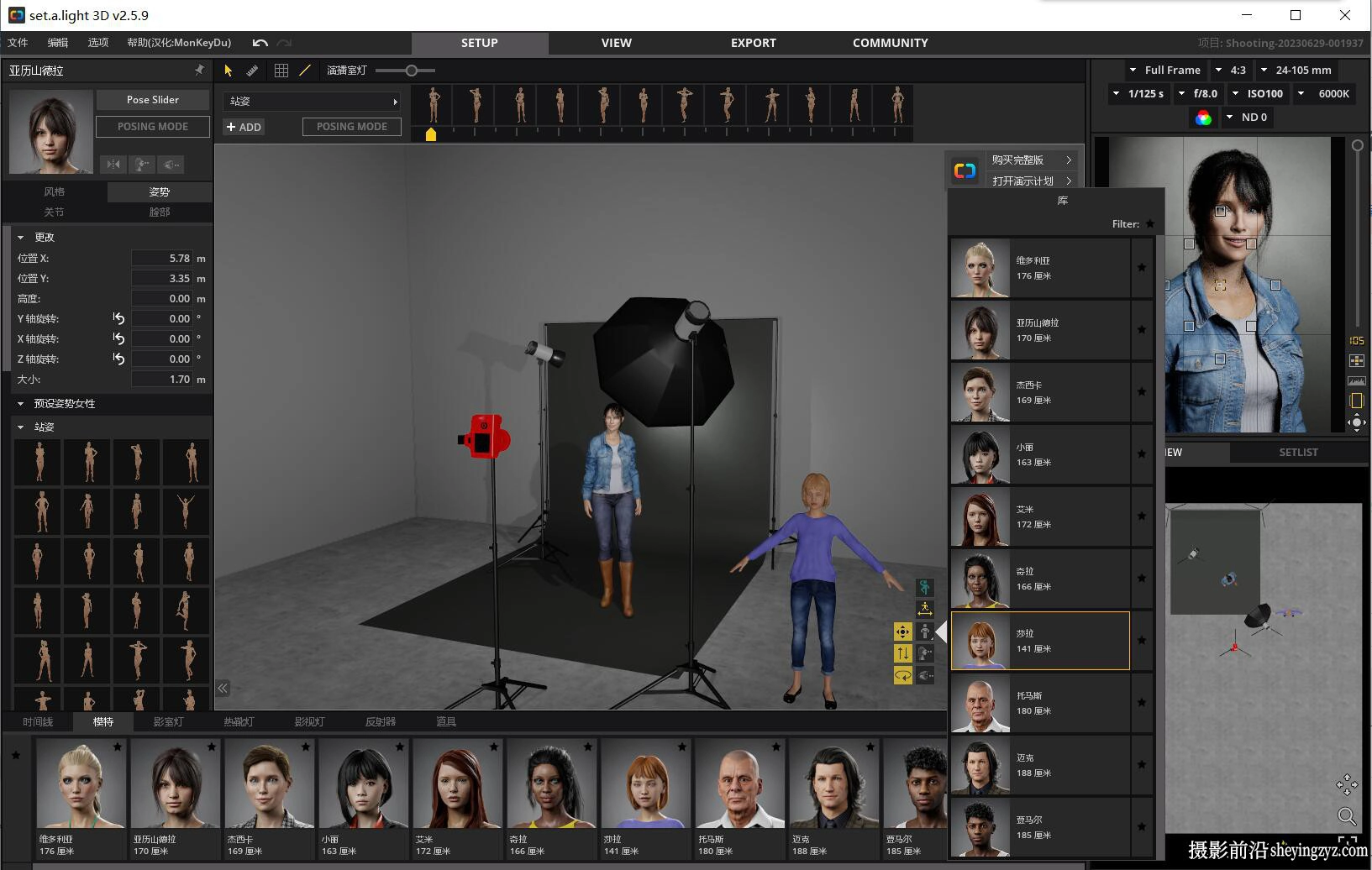1372x870 pixels.
Task: Select the ruler measuring tool
Action: click(x=252, y=71)
